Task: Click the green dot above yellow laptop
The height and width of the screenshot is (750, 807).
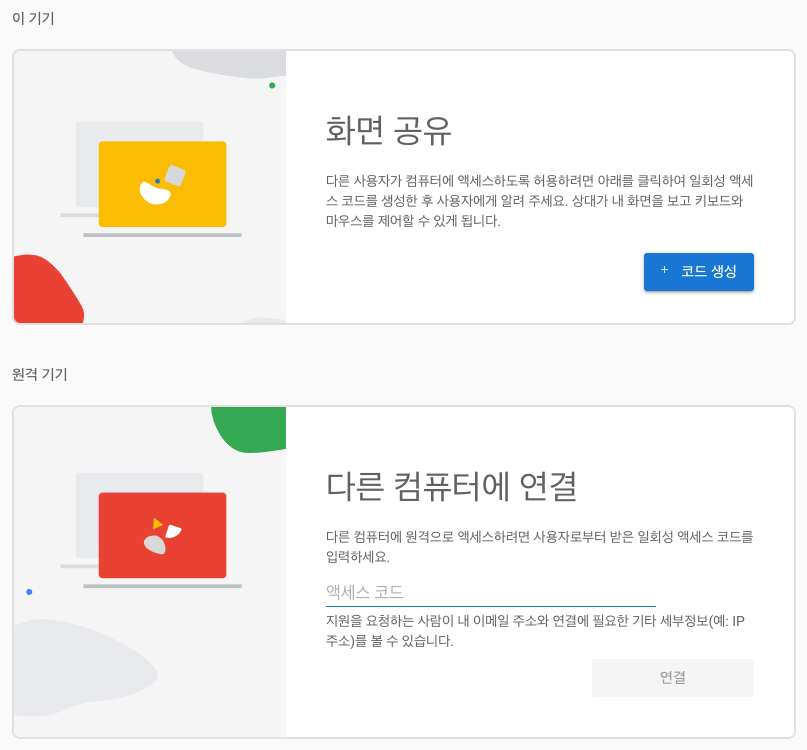Action: (x=272, y=85)
